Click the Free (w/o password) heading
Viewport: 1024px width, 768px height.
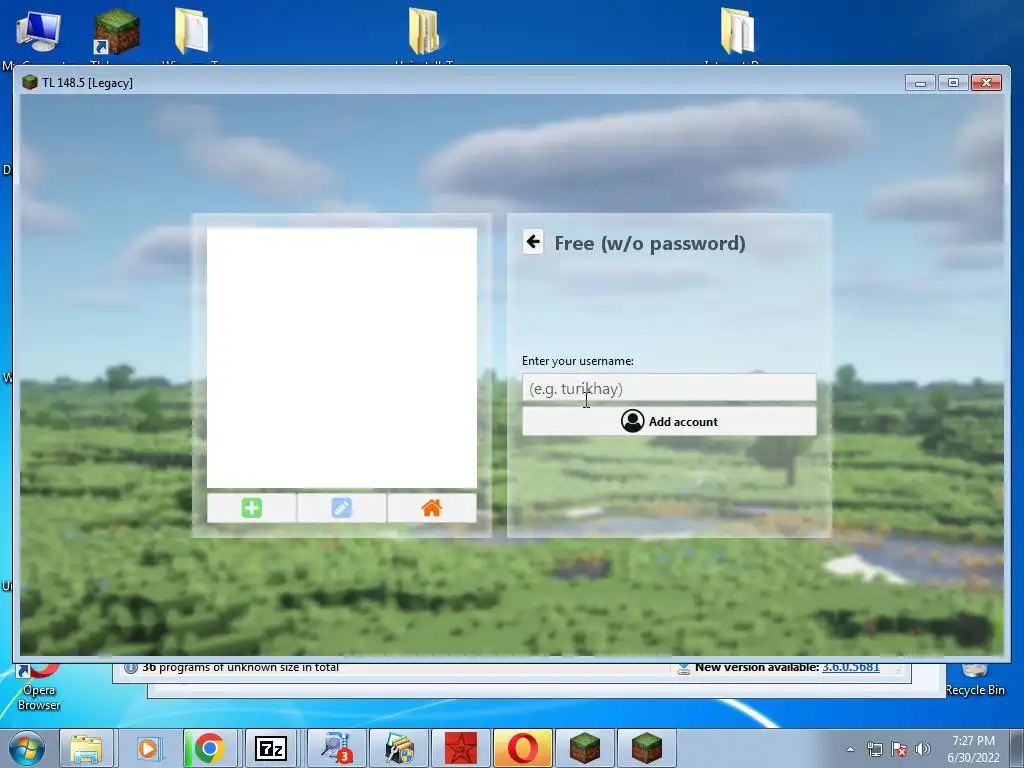coord(650,243)
